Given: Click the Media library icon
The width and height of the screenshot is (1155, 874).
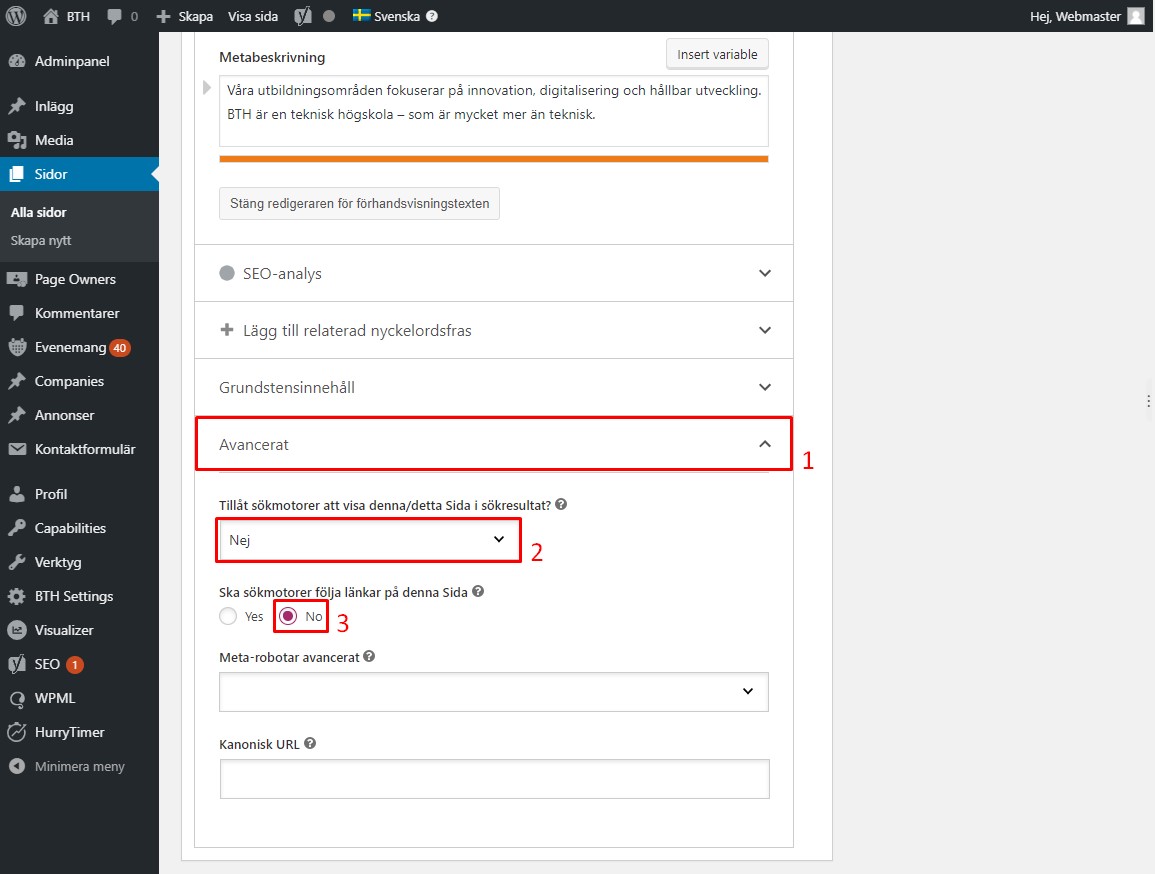Looking at the screenshot, I should [x=17, y=140].
